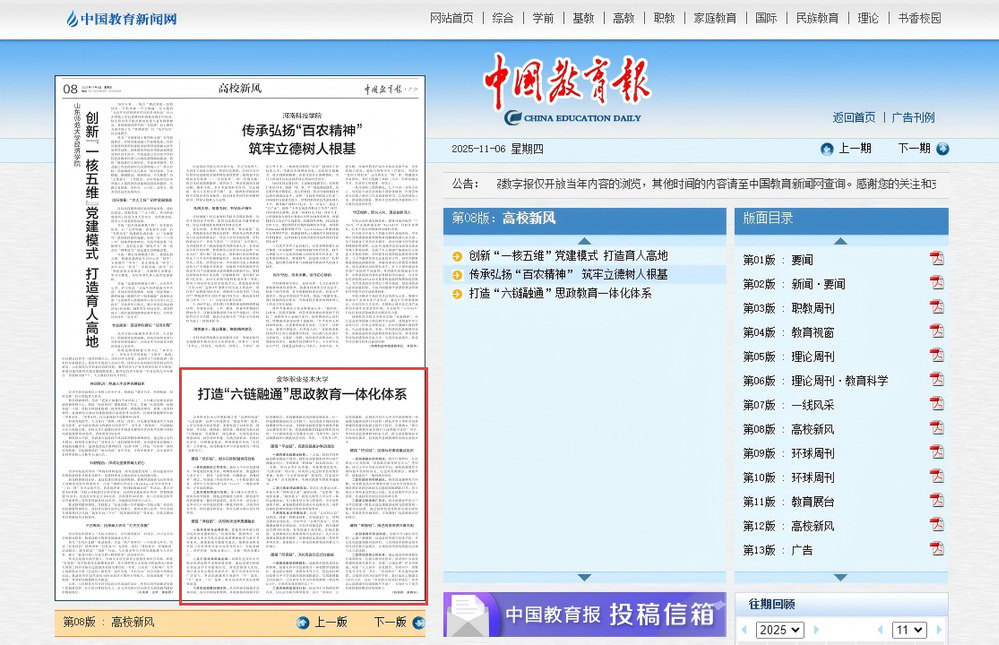The image size is (999, 645).
Task: Click the 返回首页 link
Action: tap(854, 117)
